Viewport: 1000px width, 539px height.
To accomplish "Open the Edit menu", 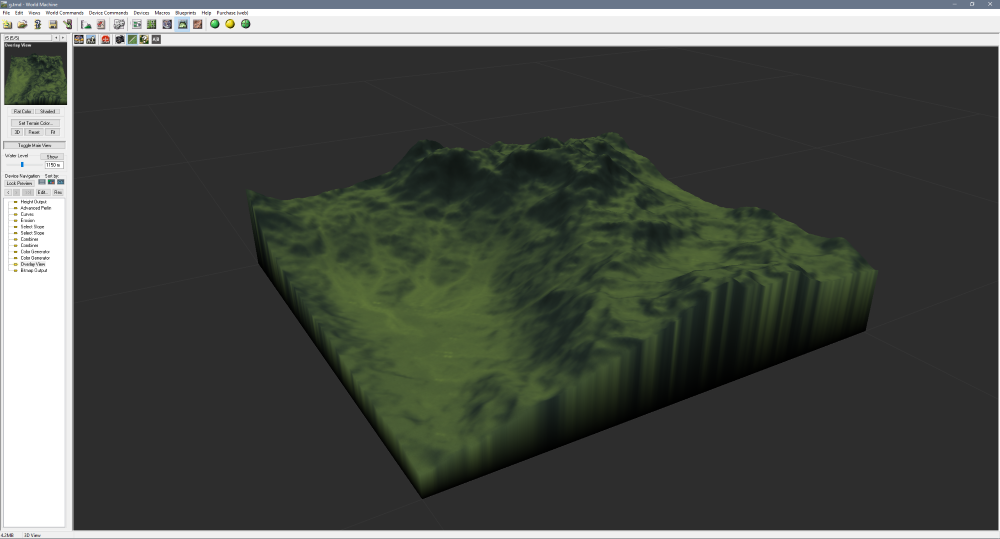I will [x=19, y=13].
